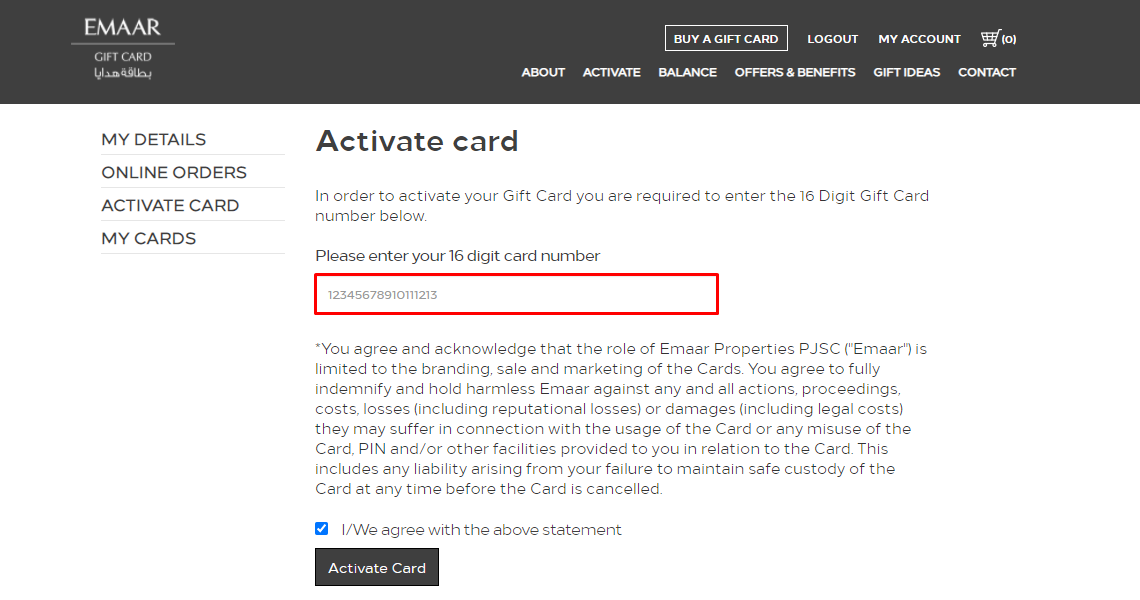
Task: Navigate to the ACTIVATE section
Action: pos(611,72)
